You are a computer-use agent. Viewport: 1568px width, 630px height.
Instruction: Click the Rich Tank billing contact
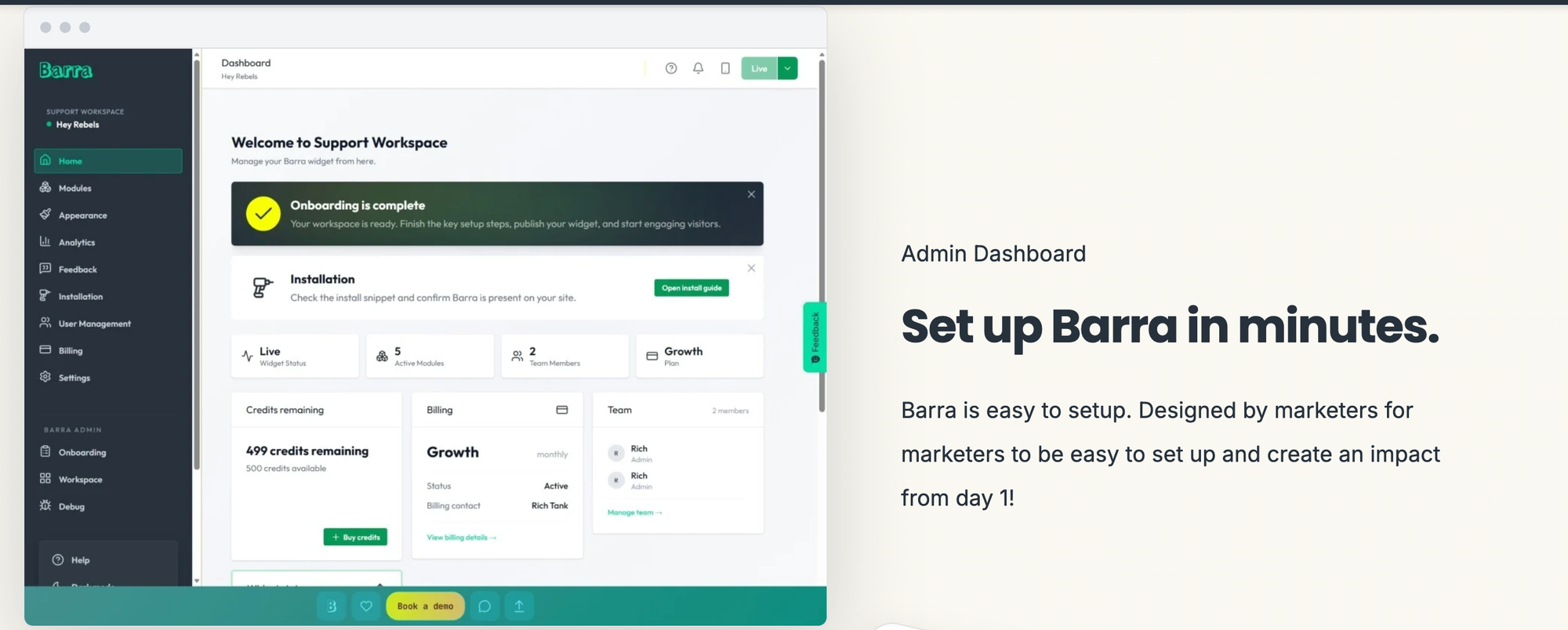[x=550, y=505]
